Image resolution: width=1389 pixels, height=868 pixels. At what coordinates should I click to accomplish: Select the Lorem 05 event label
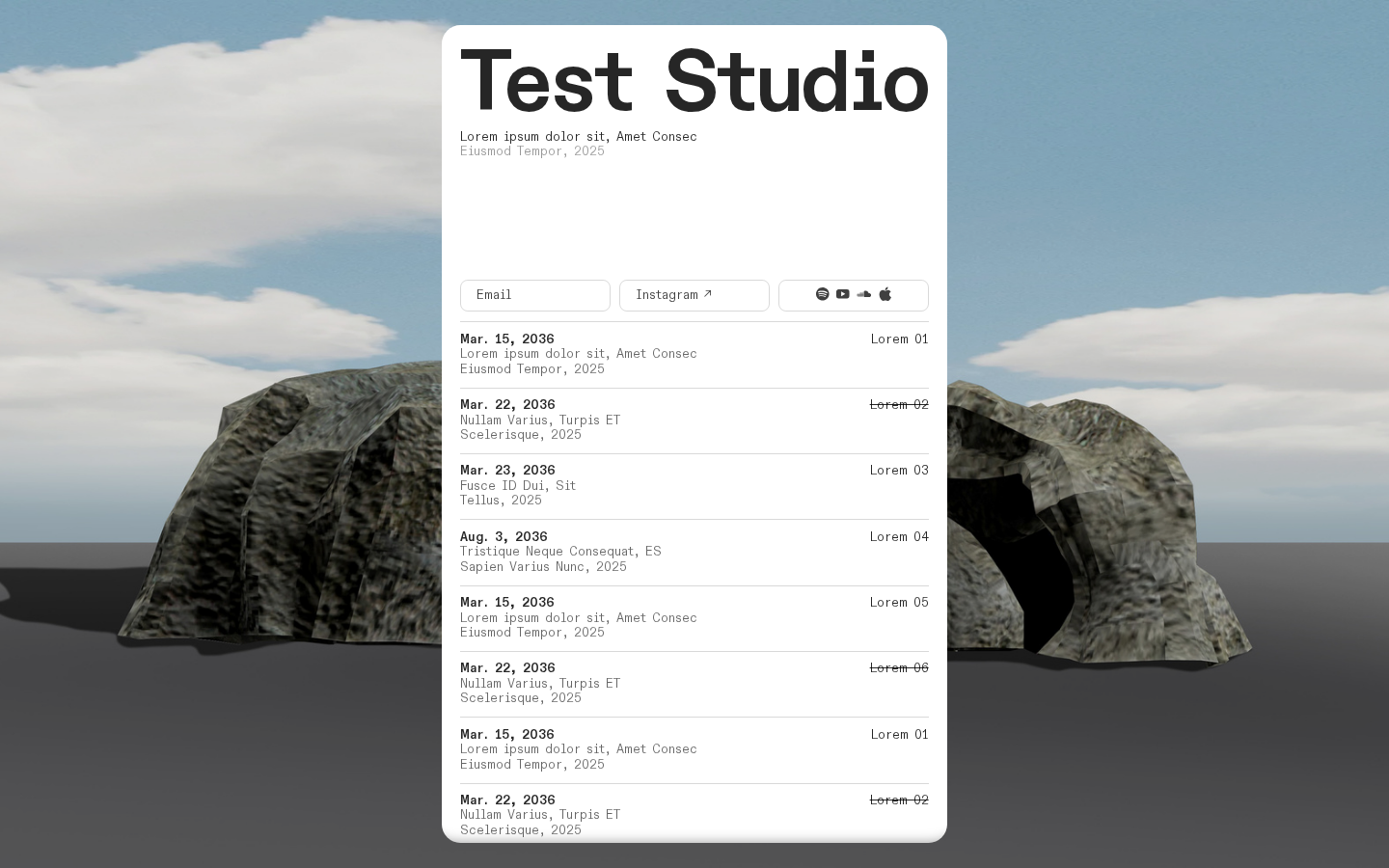(x=899, y=603)
